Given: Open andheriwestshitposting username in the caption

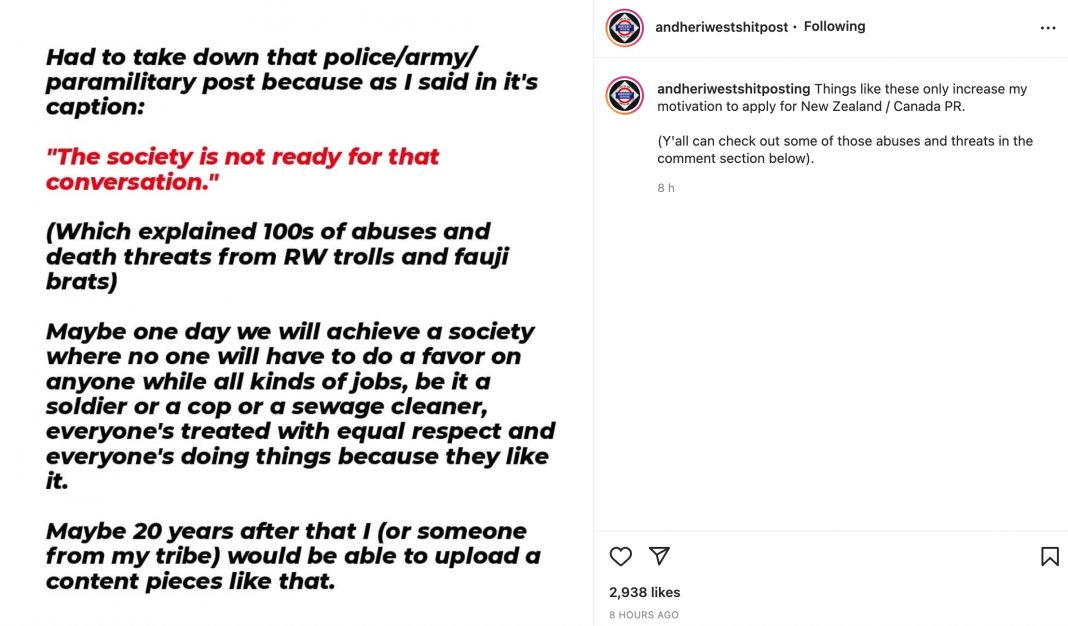Looking at the screenshot, I should [733, 89].
